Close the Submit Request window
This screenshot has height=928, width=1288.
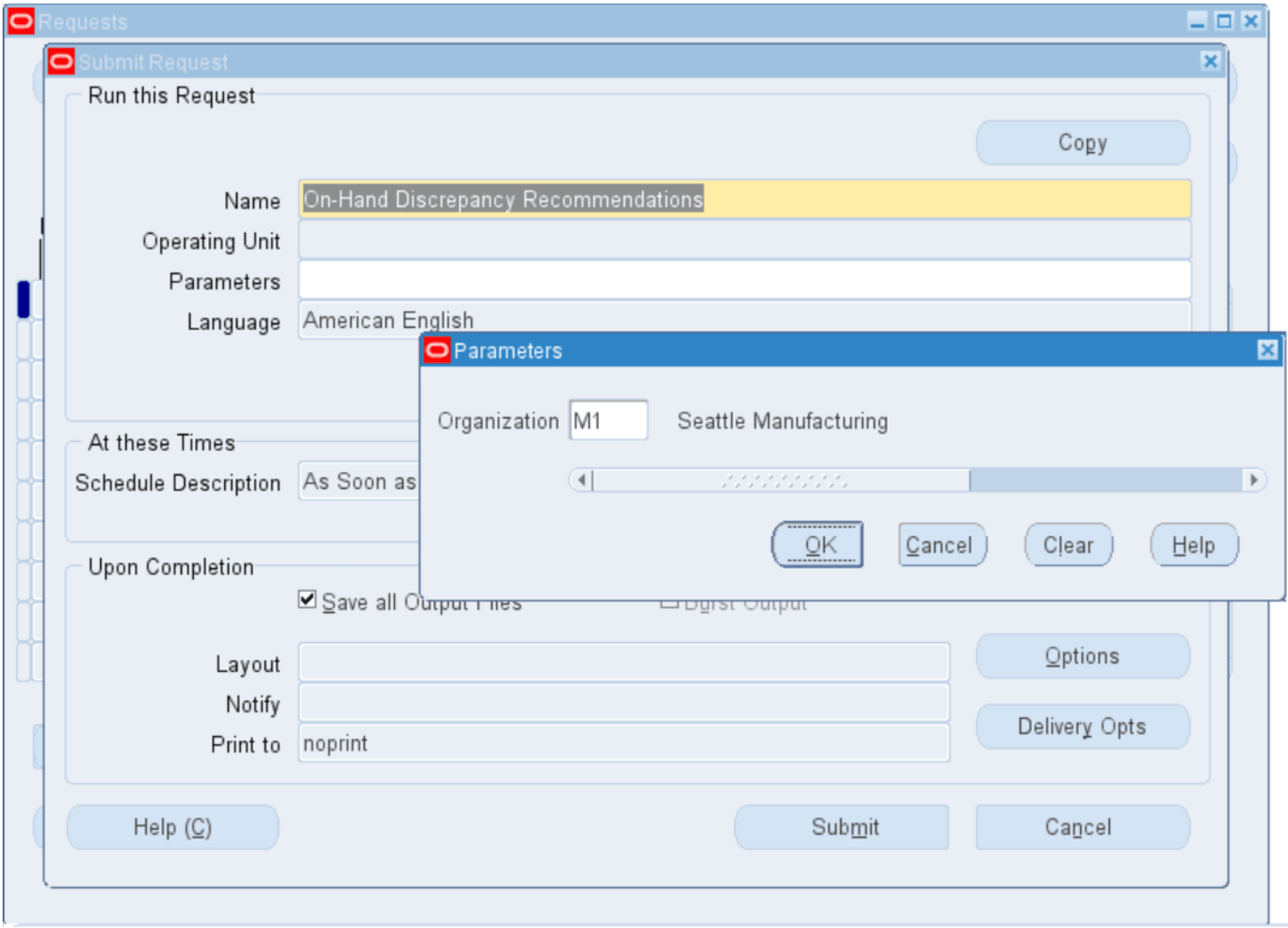pyautogui.click(x=1210, y=61)
